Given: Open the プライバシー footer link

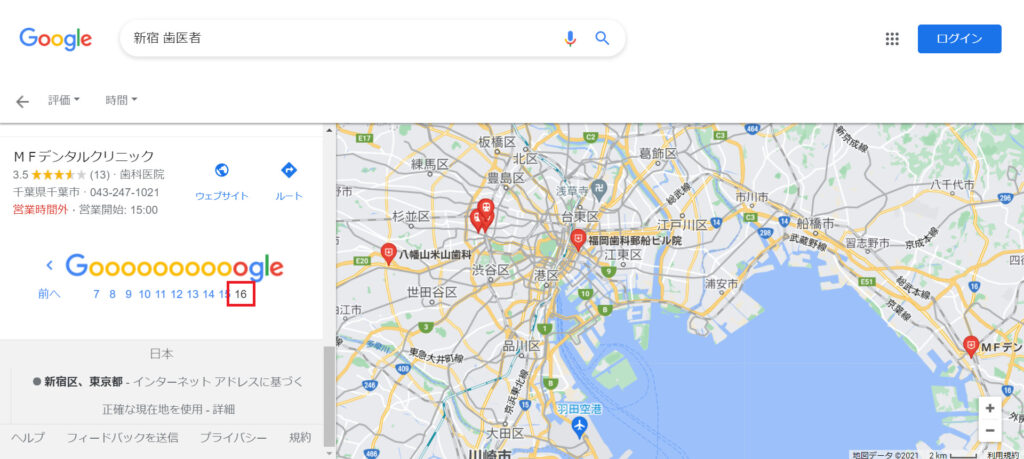Looking at the screenshot, I should [x=233, y=437].
